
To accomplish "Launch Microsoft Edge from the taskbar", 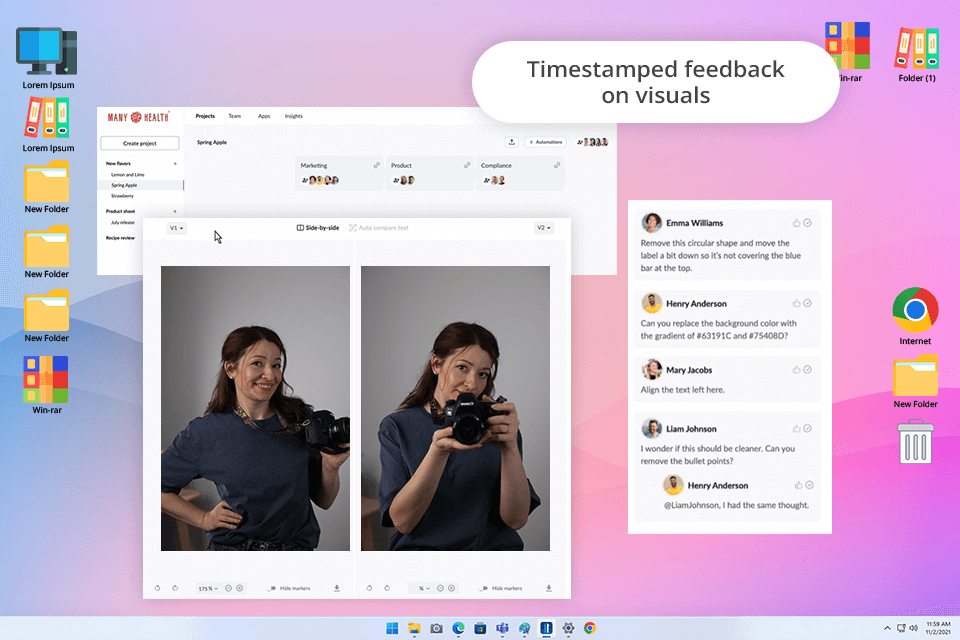I will (x=459, y=628).
